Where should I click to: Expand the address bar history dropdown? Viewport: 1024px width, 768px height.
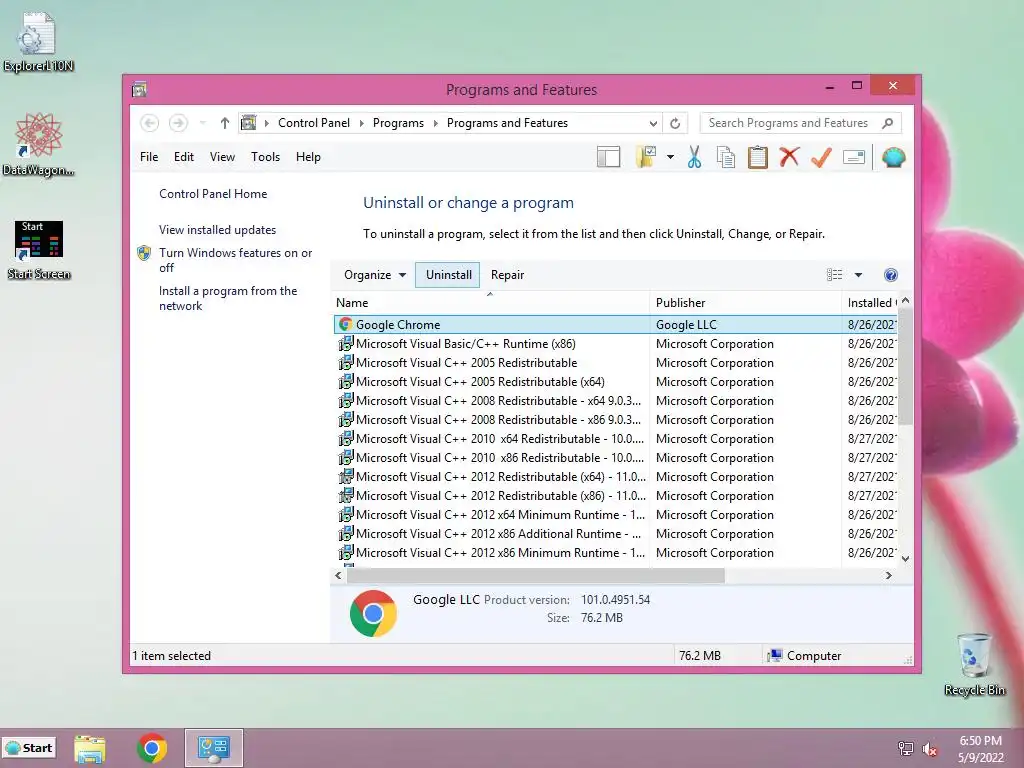(x=653, y=123)
